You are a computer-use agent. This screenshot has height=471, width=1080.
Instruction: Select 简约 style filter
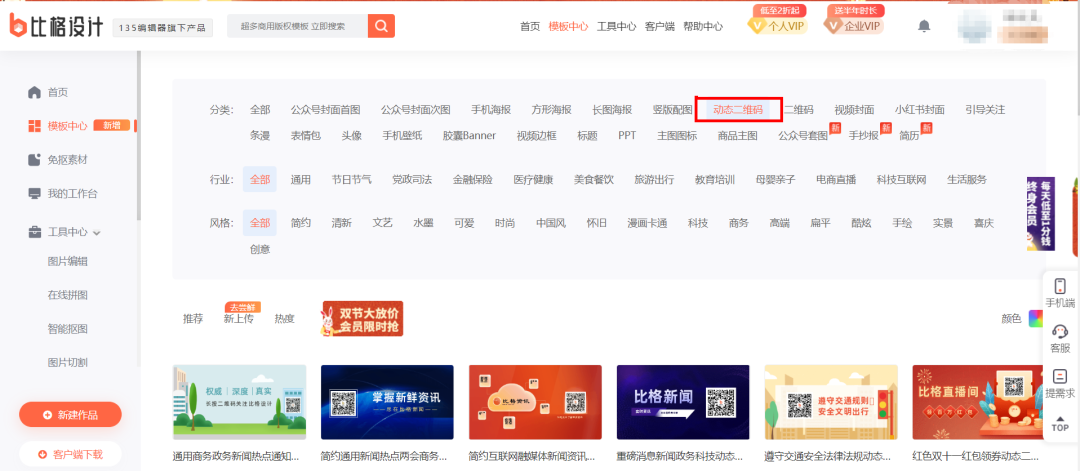pos(301,223)
